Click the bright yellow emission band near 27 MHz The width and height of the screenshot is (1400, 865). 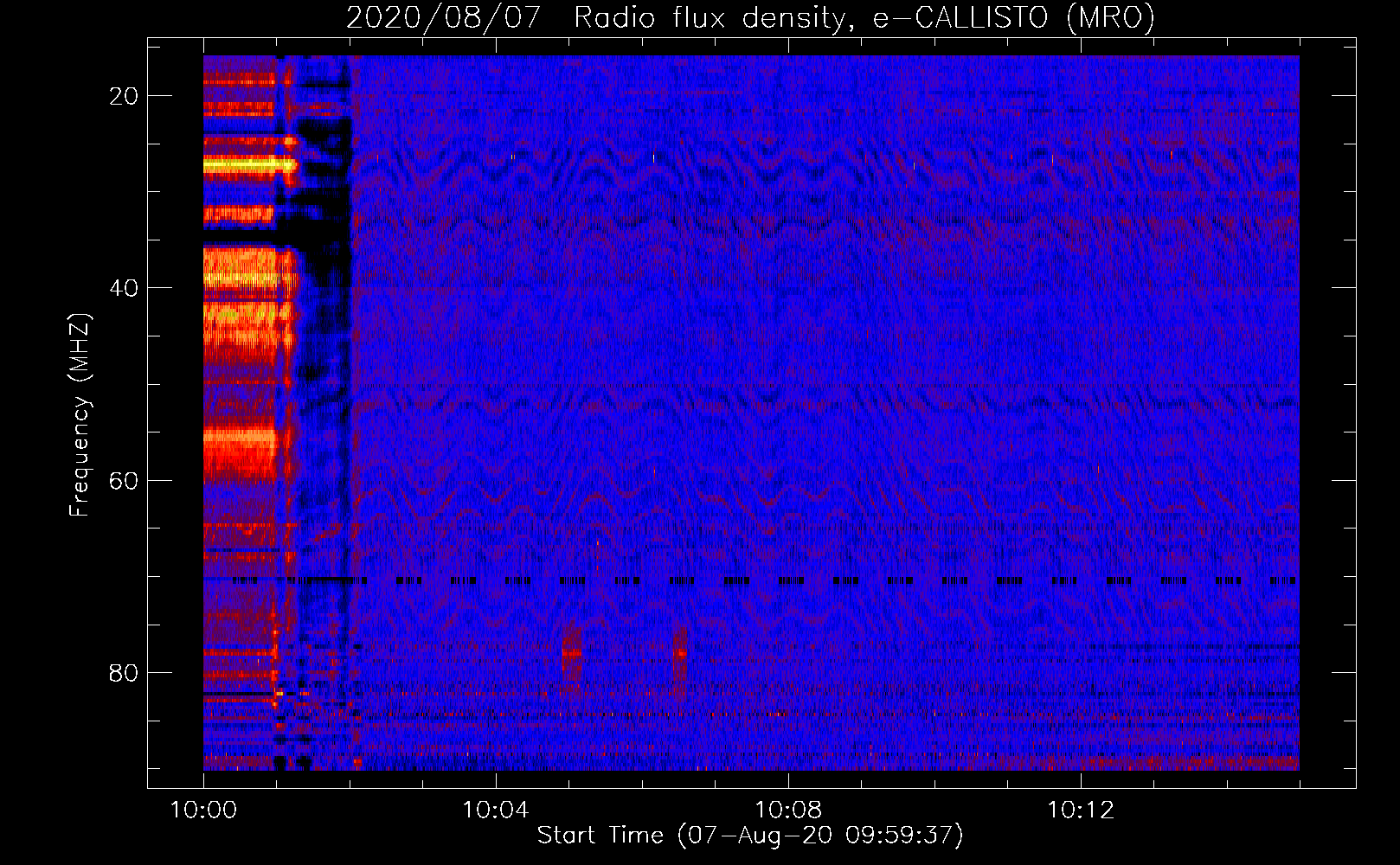(249, 163)
